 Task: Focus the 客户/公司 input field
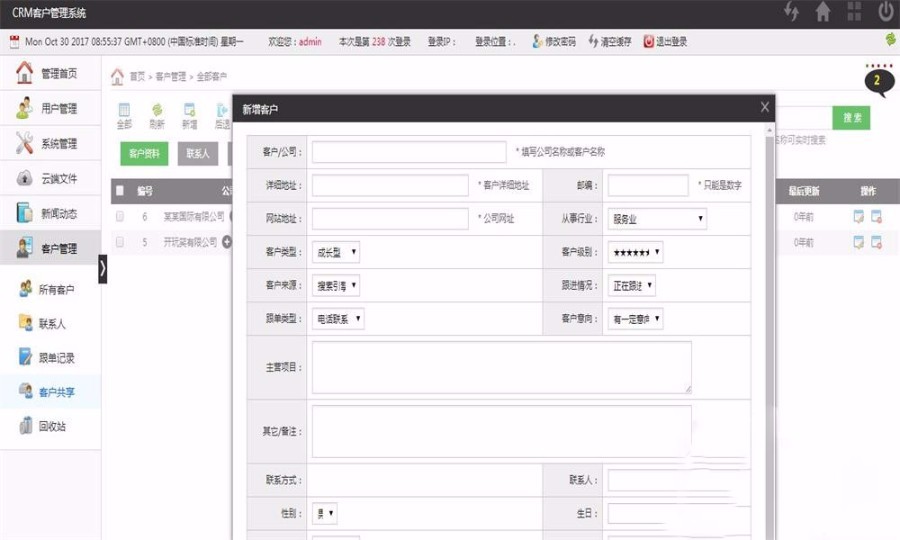409,151
